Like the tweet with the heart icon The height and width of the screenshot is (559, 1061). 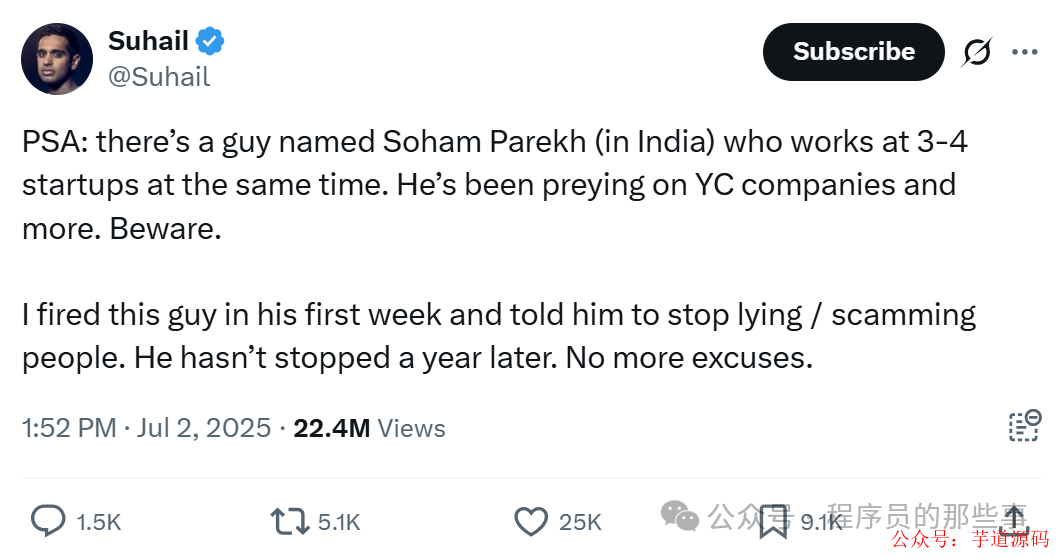click(x=530, y=520)
